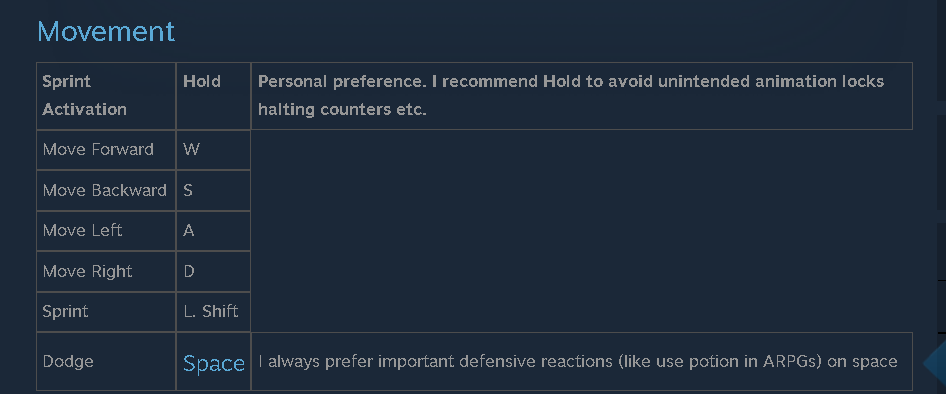Screen dimensions: 946x394
Task: Click the A key binding cell
Action: pos(214,230)
